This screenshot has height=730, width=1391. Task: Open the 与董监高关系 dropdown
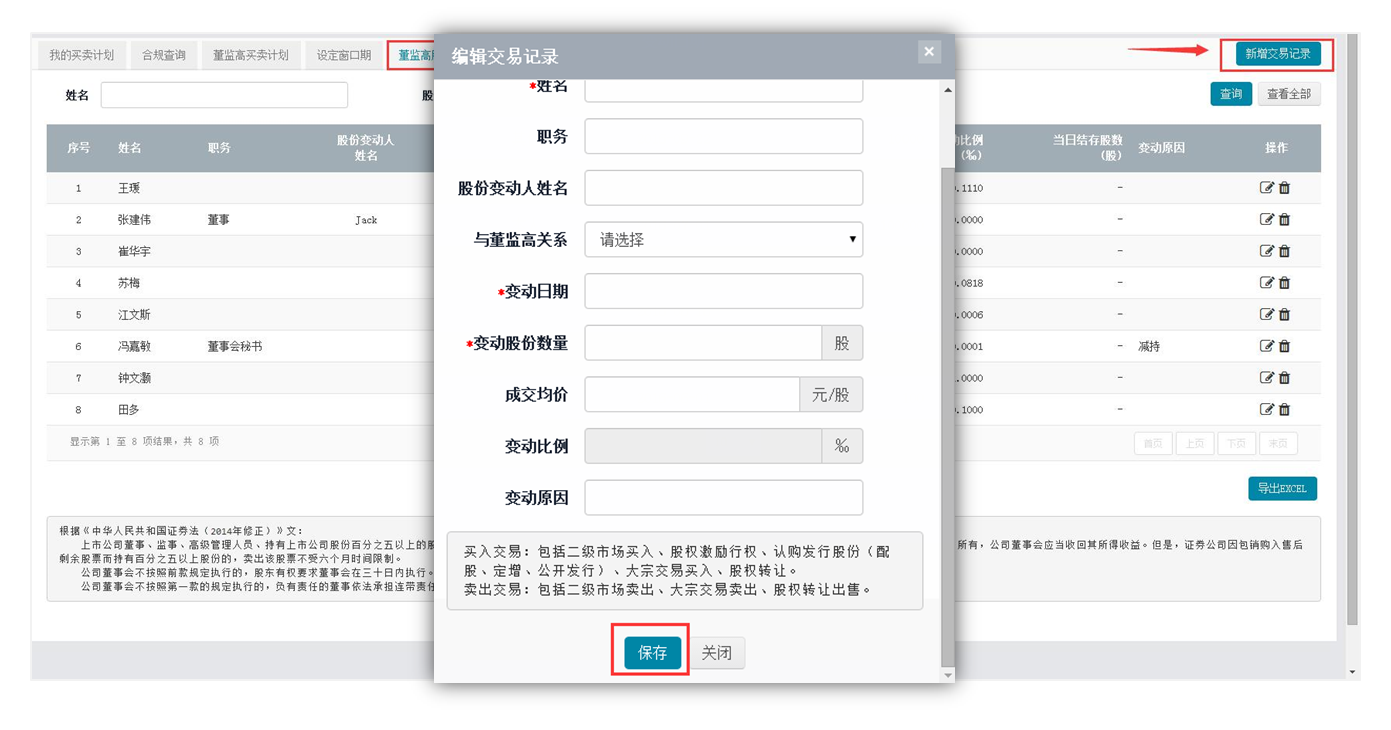pyautogui.click(x=723, y=240)
